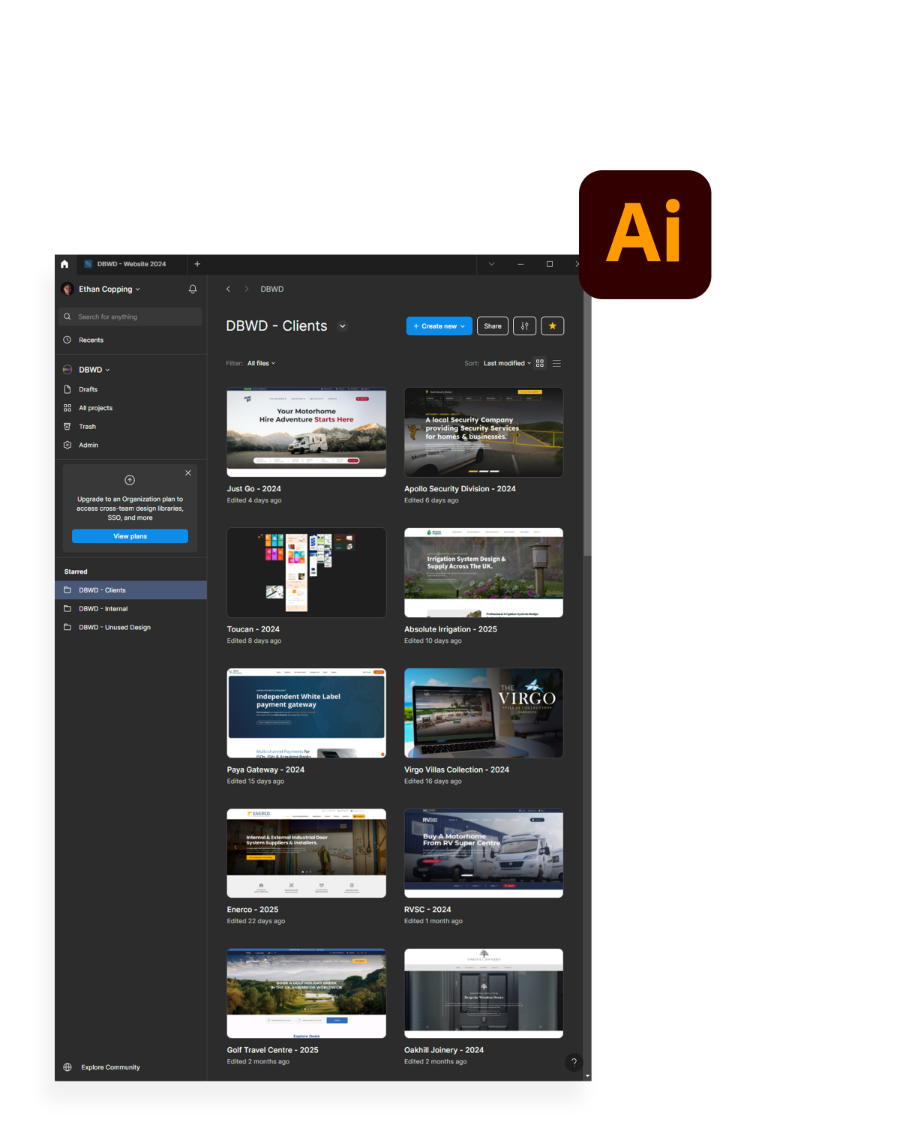
Task: Click the Adobe Illustrator Ai logo
Action: point(645,234)
